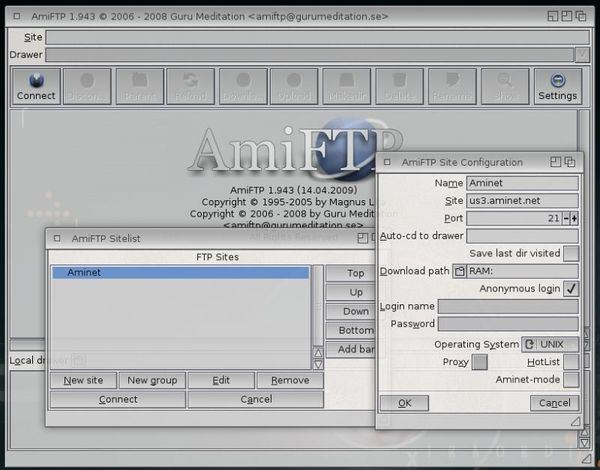Click the Connect toolbar icon
The width and height of the screenshot is (600, 470).
pyautogui.click(x=36, y=87)
